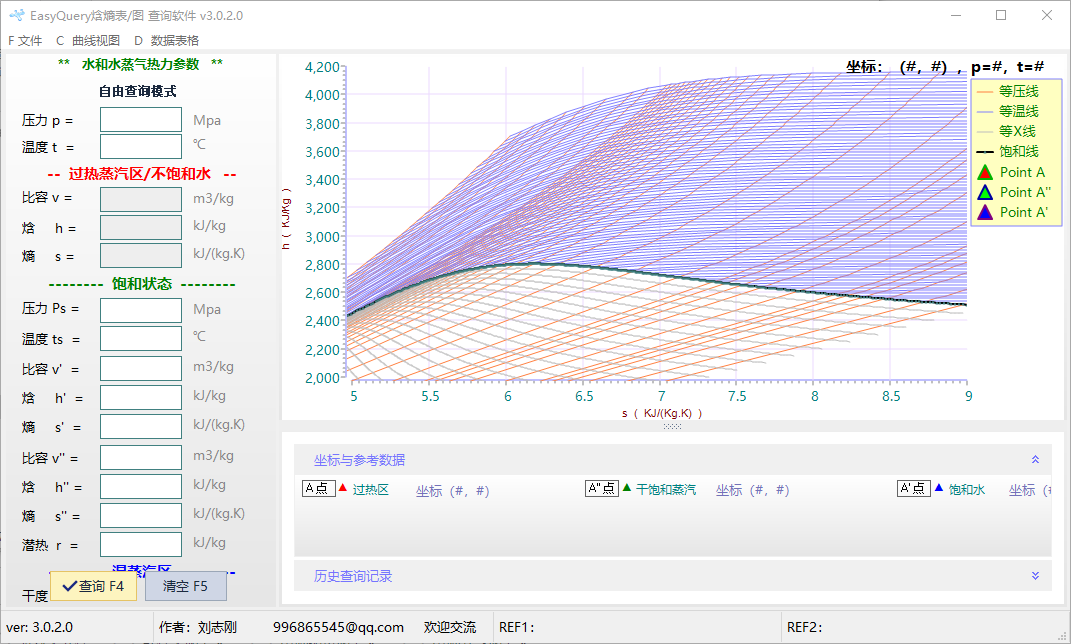
Task: Click the REF2: status bar entry
Action: pos(805,627)
